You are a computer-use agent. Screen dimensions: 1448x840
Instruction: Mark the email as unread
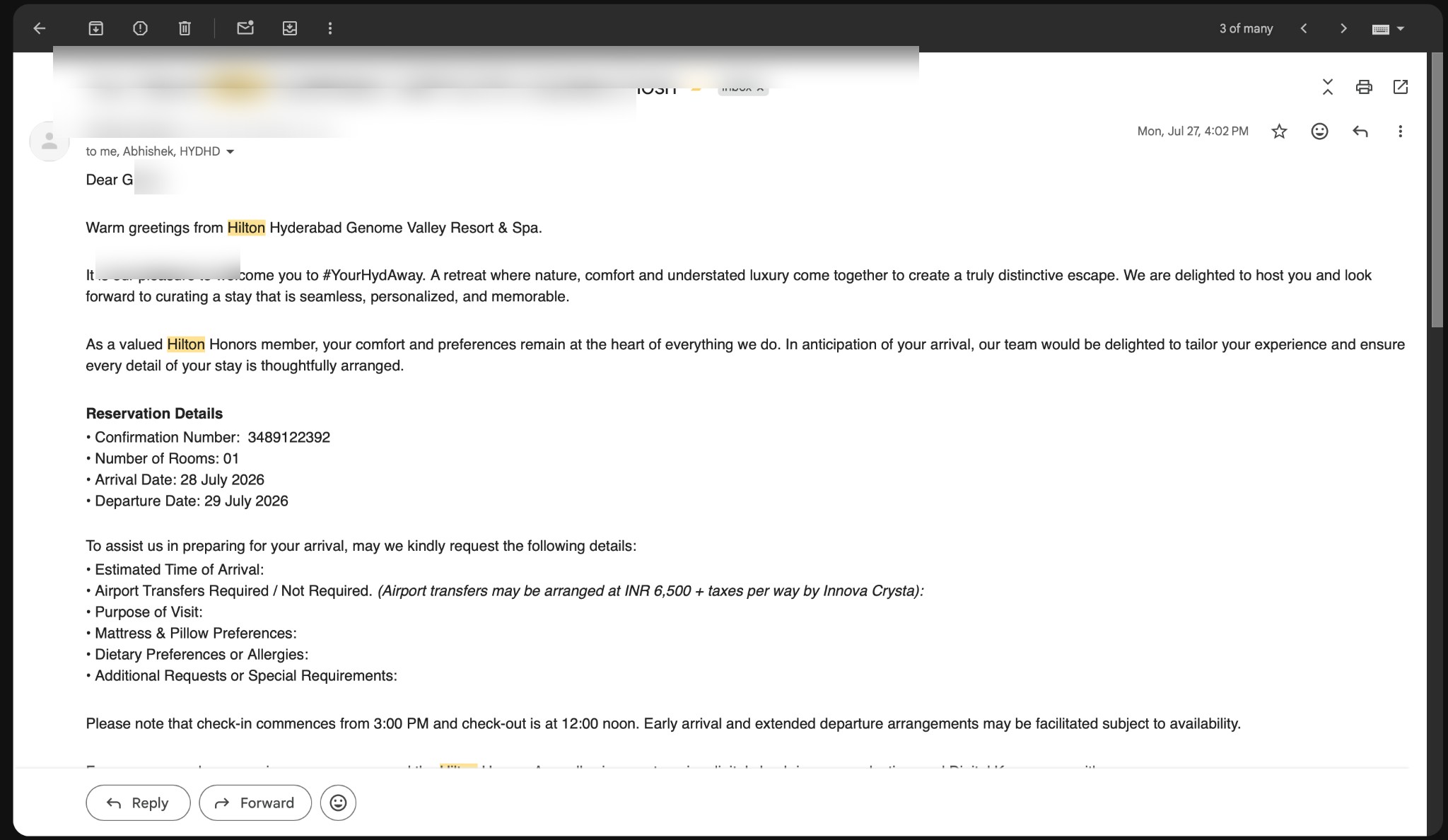point(245,28)
